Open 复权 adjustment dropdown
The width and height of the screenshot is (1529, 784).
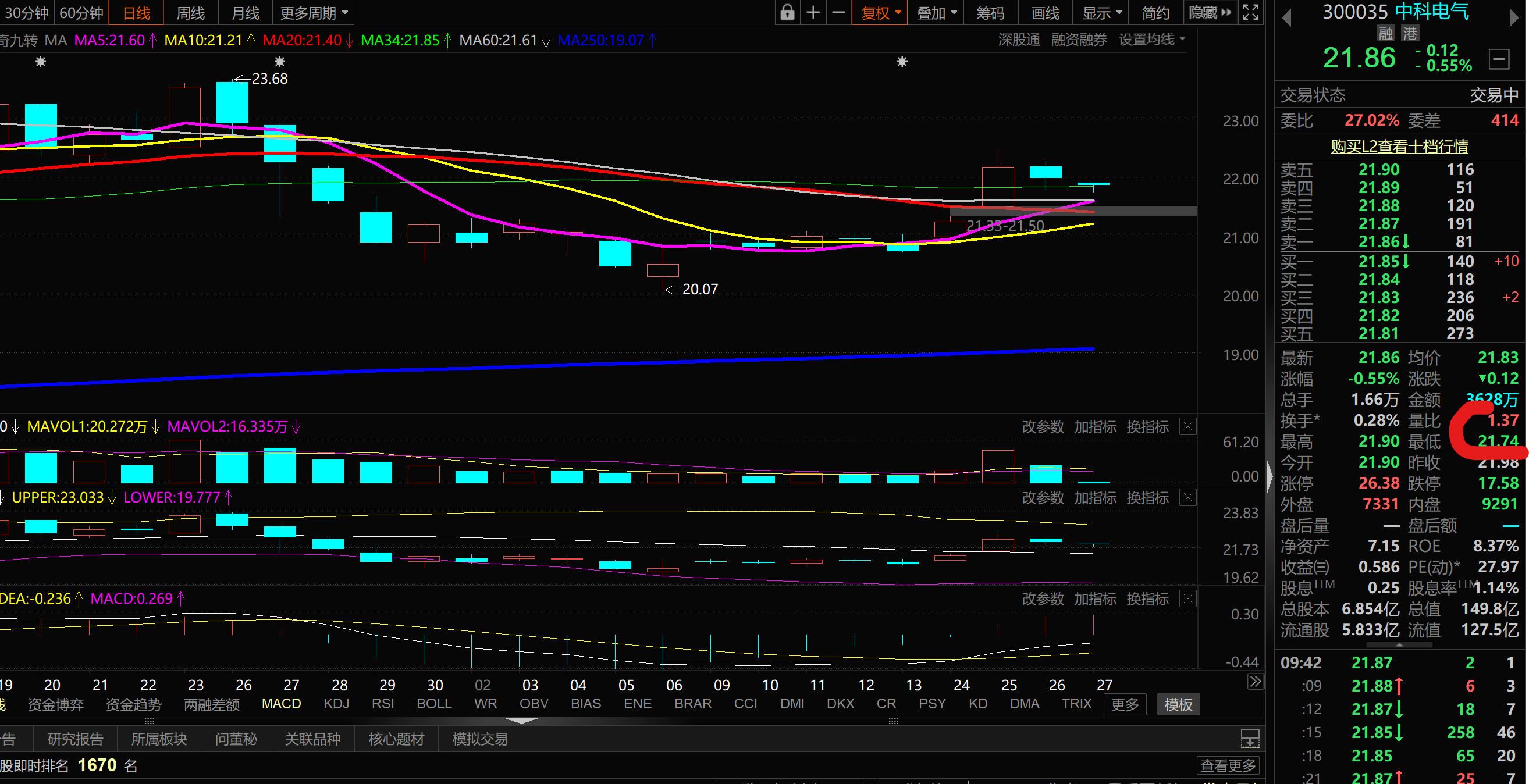click(x=880, y=12)
